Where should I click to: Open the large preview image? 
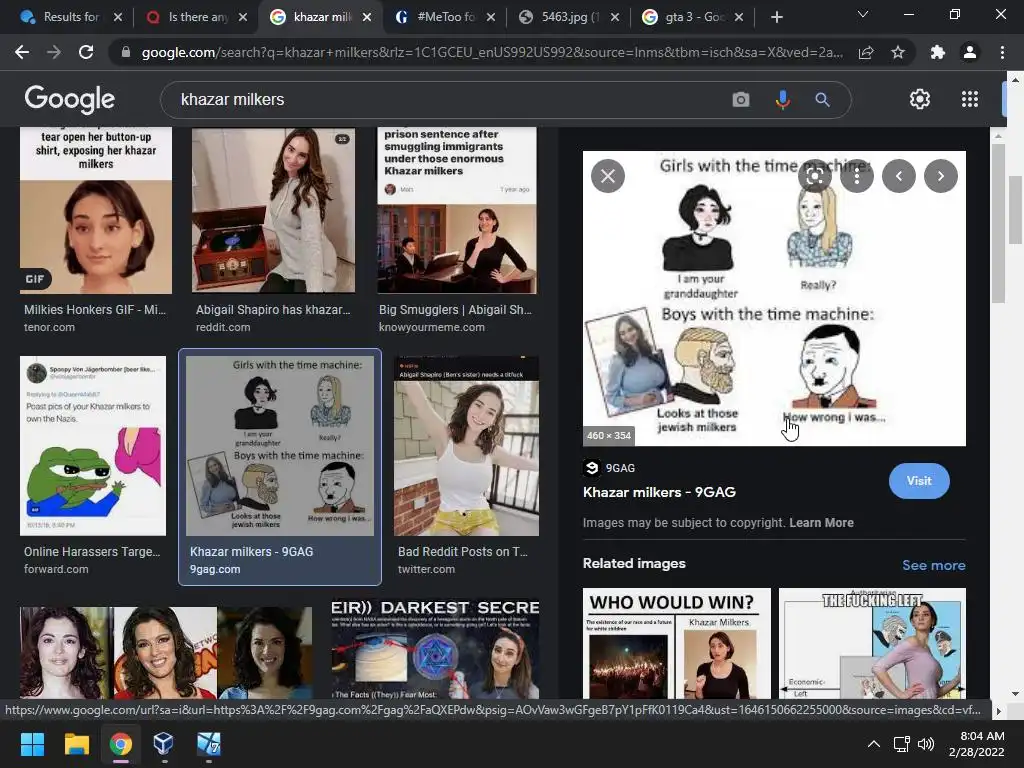774,298
